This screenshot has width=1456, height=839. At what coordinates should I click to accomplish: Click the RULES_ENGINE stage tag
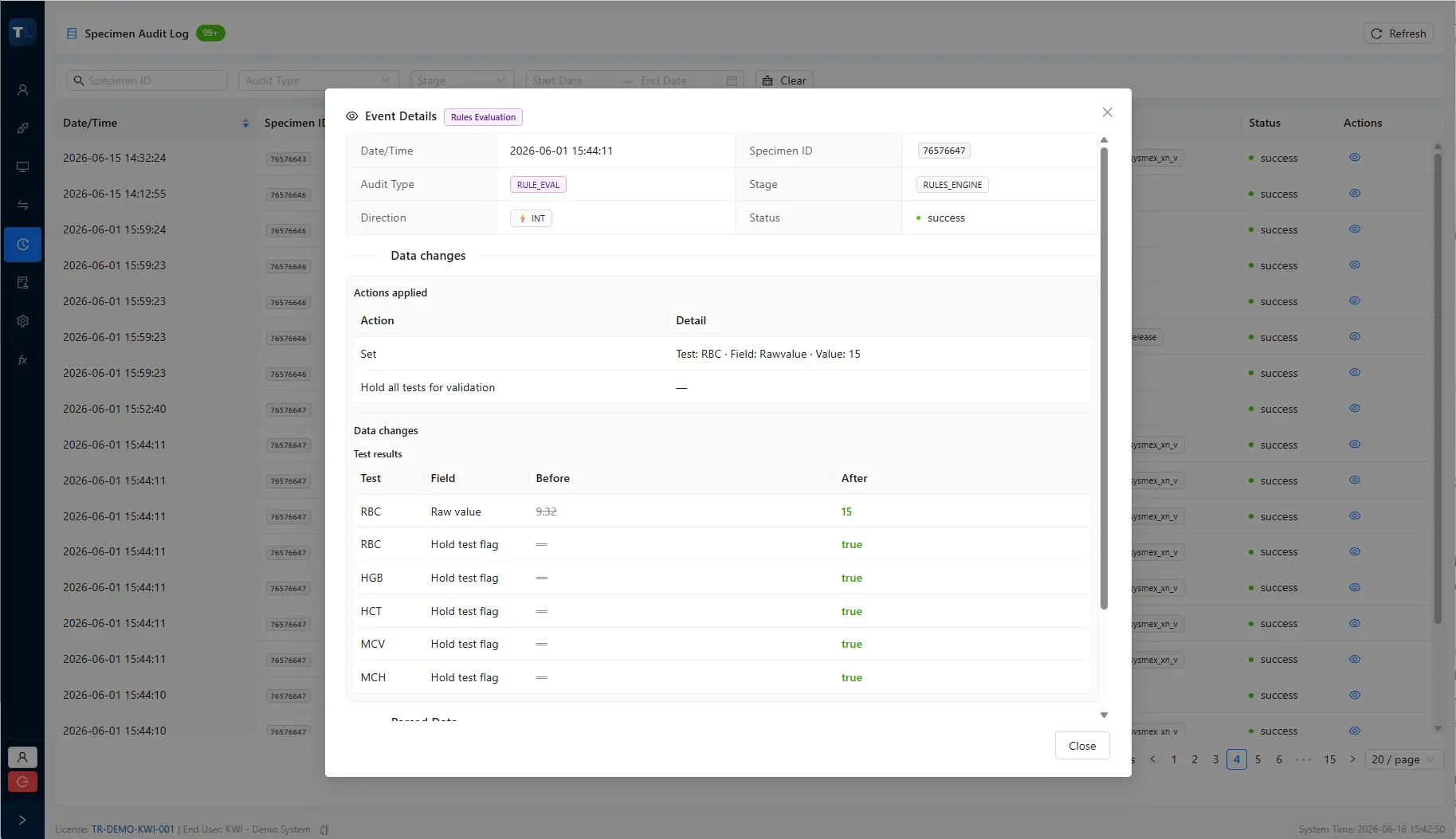tap(952, 185)
